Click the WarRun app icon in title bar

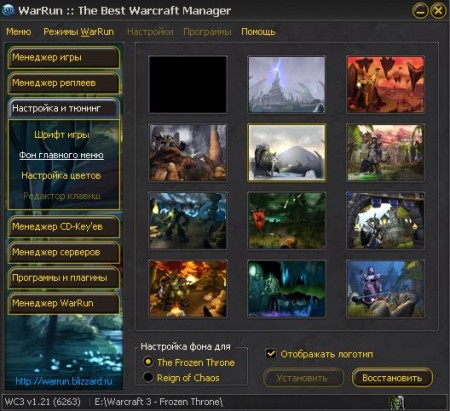click(8, 10)
